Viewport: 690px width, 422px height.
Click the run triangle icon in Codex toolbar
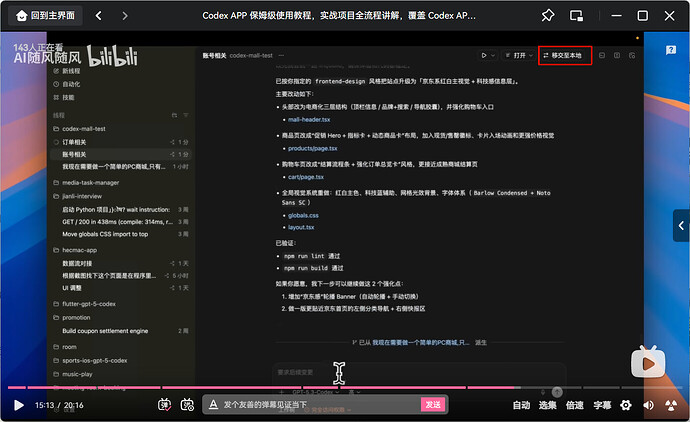(484, 55)
